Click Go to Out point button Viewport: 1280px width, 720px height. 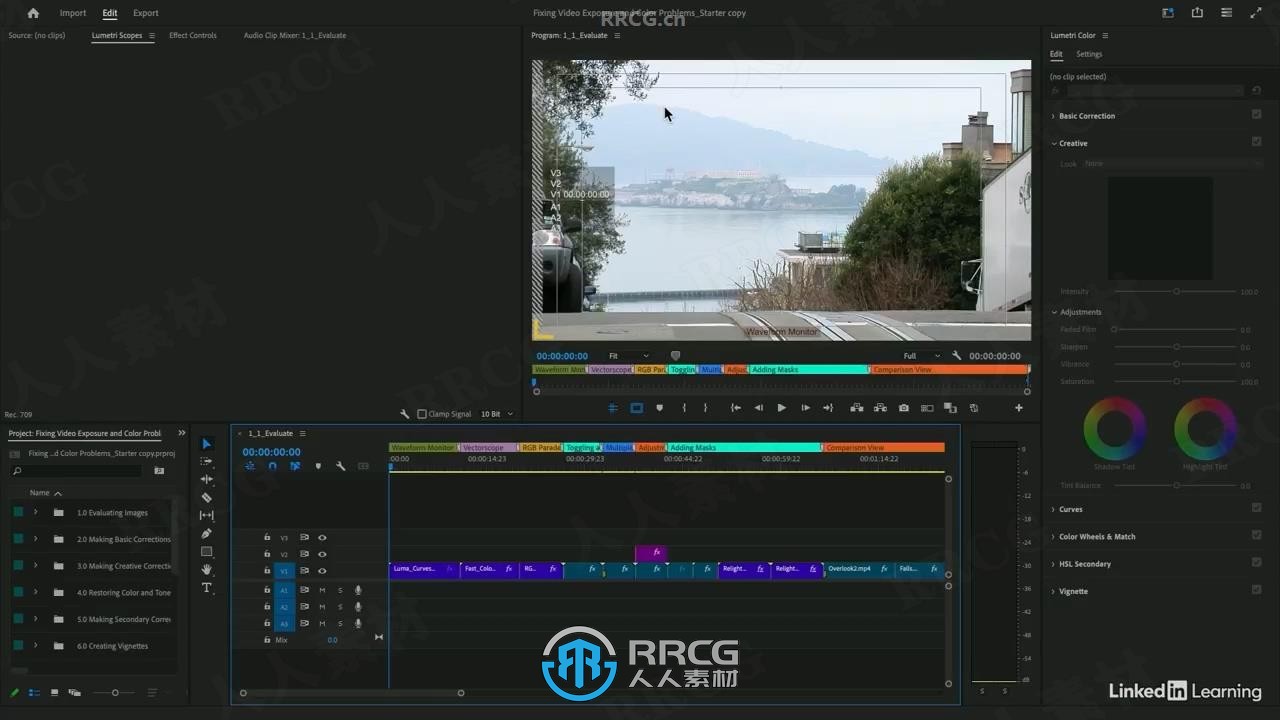(828, 408)
